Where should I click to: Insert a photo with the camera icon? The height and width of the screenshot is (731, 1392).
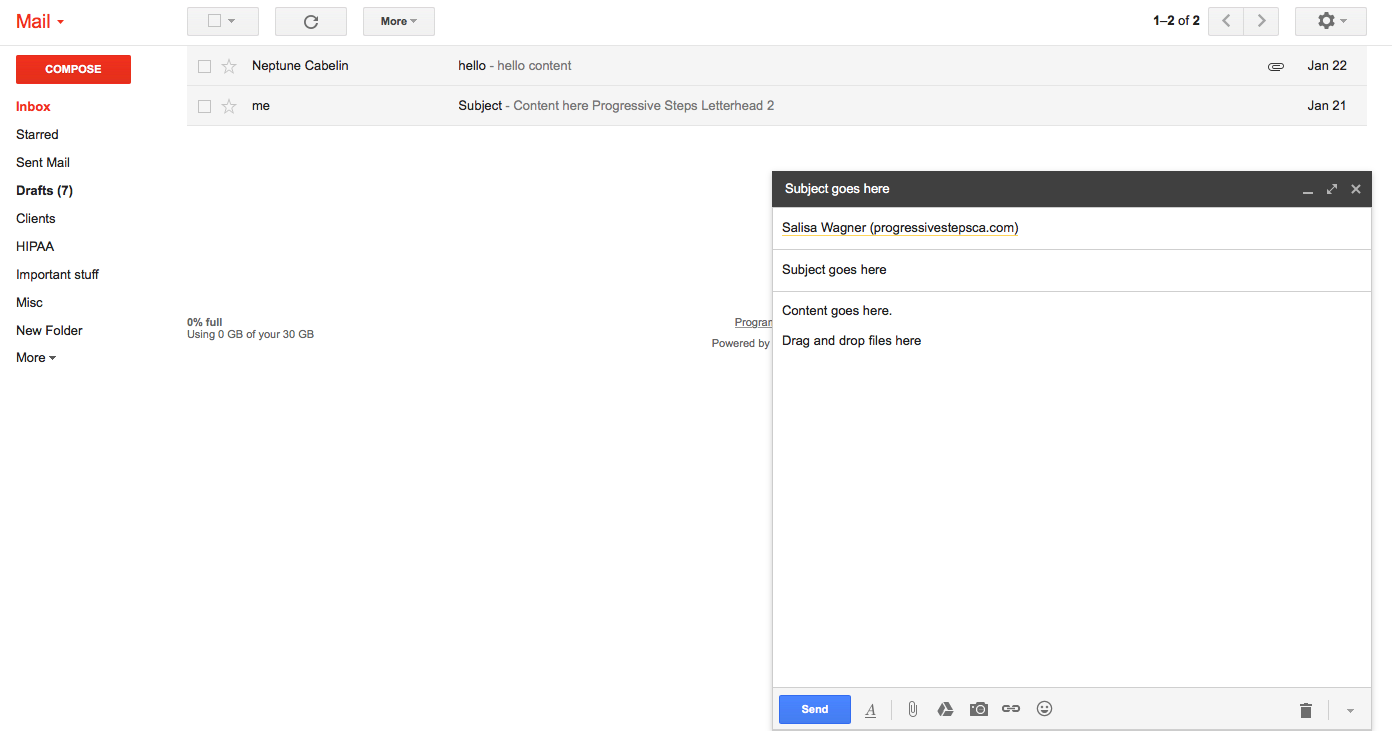(978, 709)
